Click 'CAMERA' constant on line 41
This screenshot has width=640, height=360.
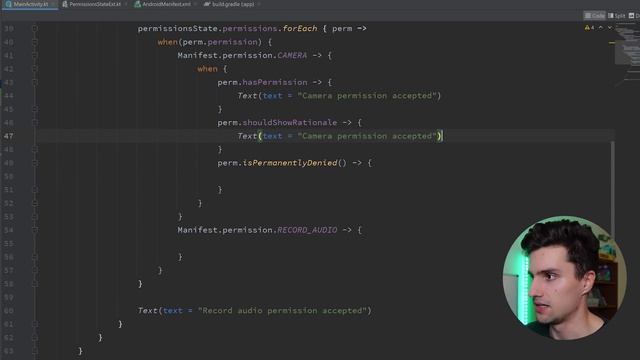point(292,56)
